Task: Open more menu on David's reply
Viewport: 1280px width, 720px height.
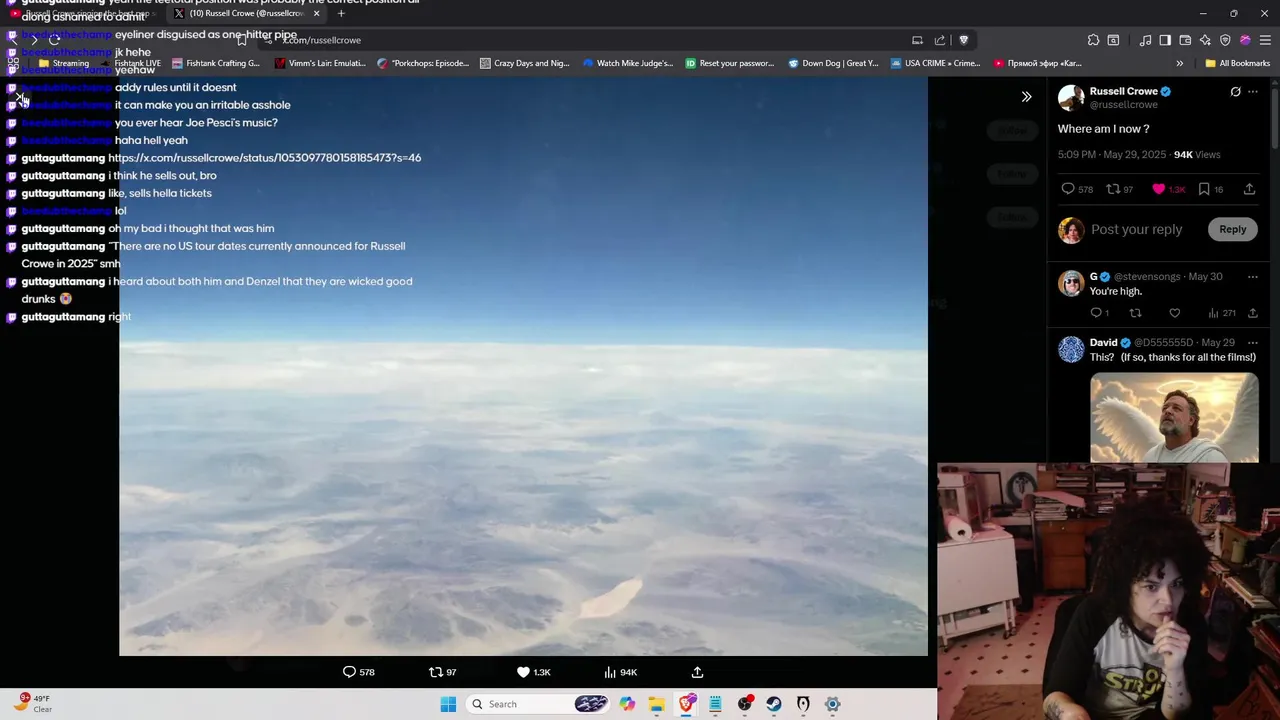Action: click(1253, 343)
